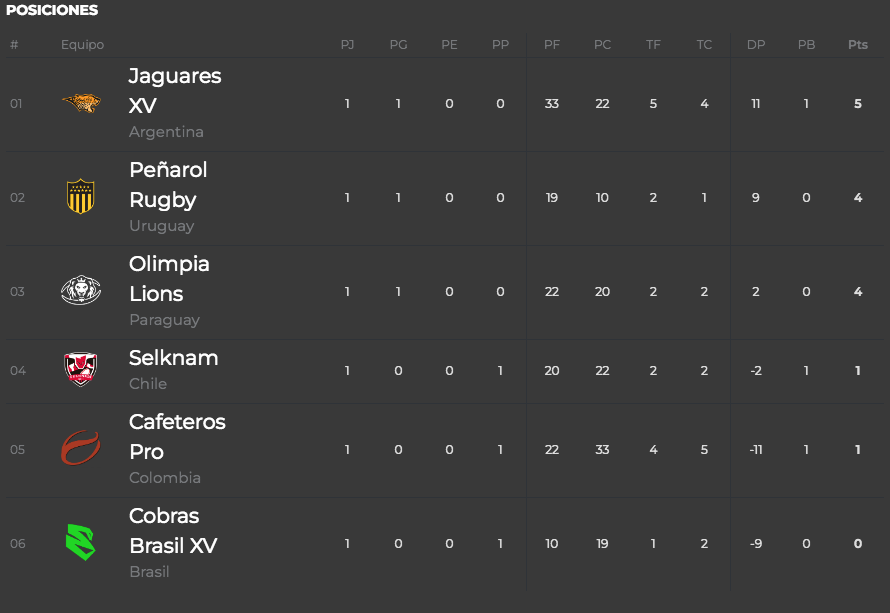
Task: Click the Selknam red shield logo
Action: [81, 369]
